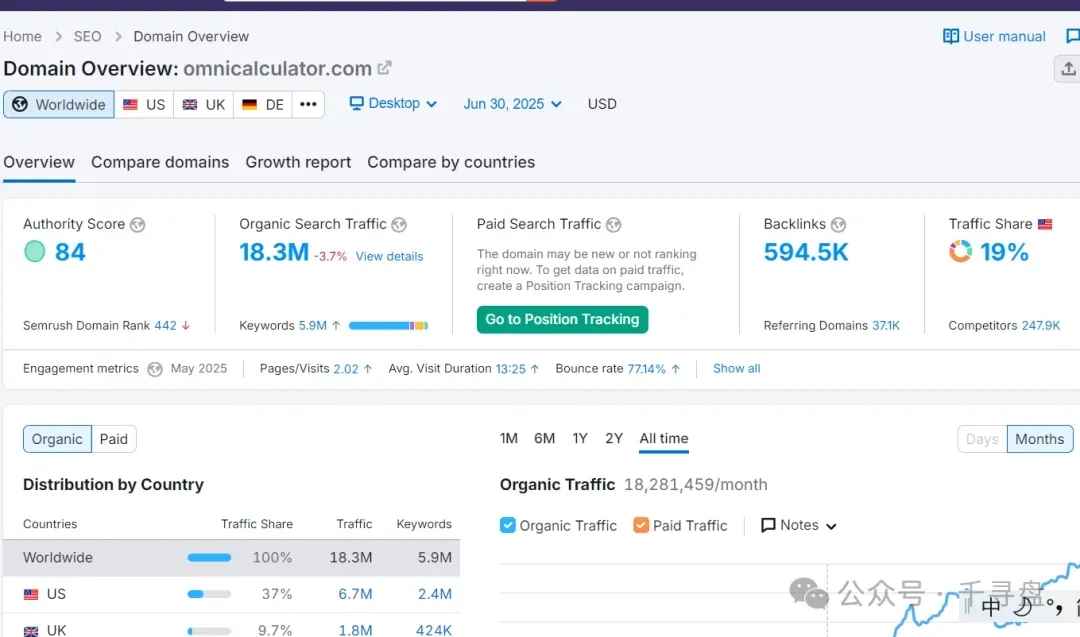Select the 1M time range
The height and width of the screenshot is (637, 1080).
[509, 439]
